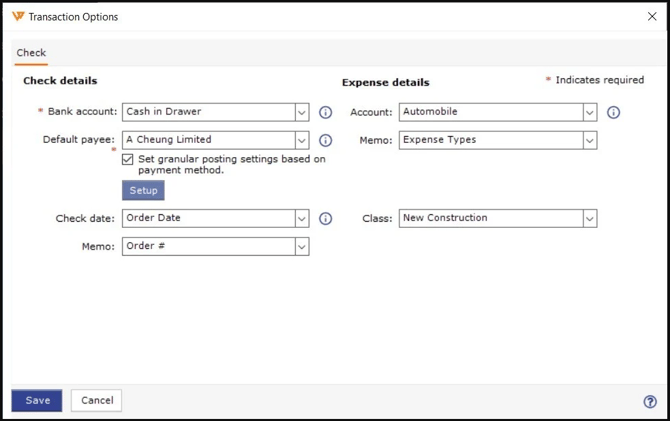670x421 pixels.
Task: Open the Memo dropdown showing Expense Types
Action: 589,140
